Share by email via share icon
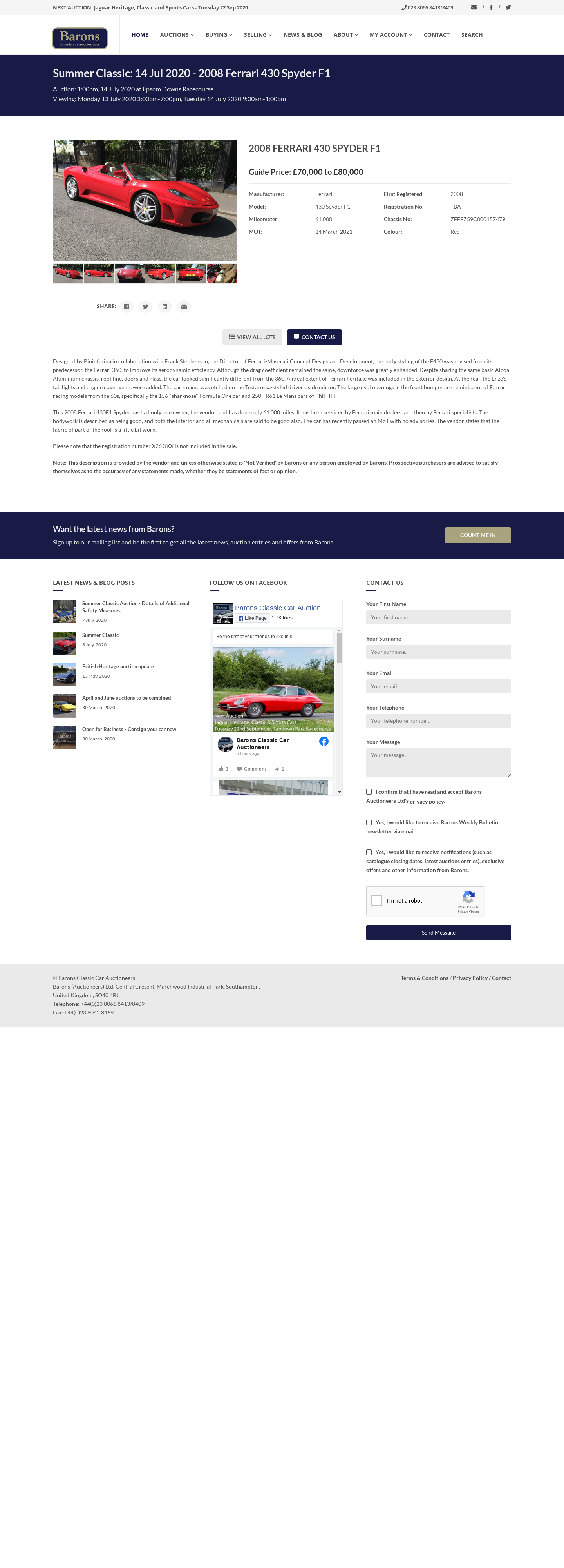The height and width of the screenshot is (1568, 564). pos(184,307)
